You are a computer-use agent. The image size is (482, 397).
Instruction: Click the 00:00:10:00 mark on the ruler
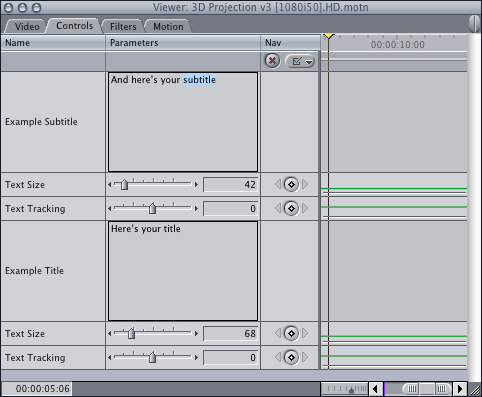click(x=398, y=45)
